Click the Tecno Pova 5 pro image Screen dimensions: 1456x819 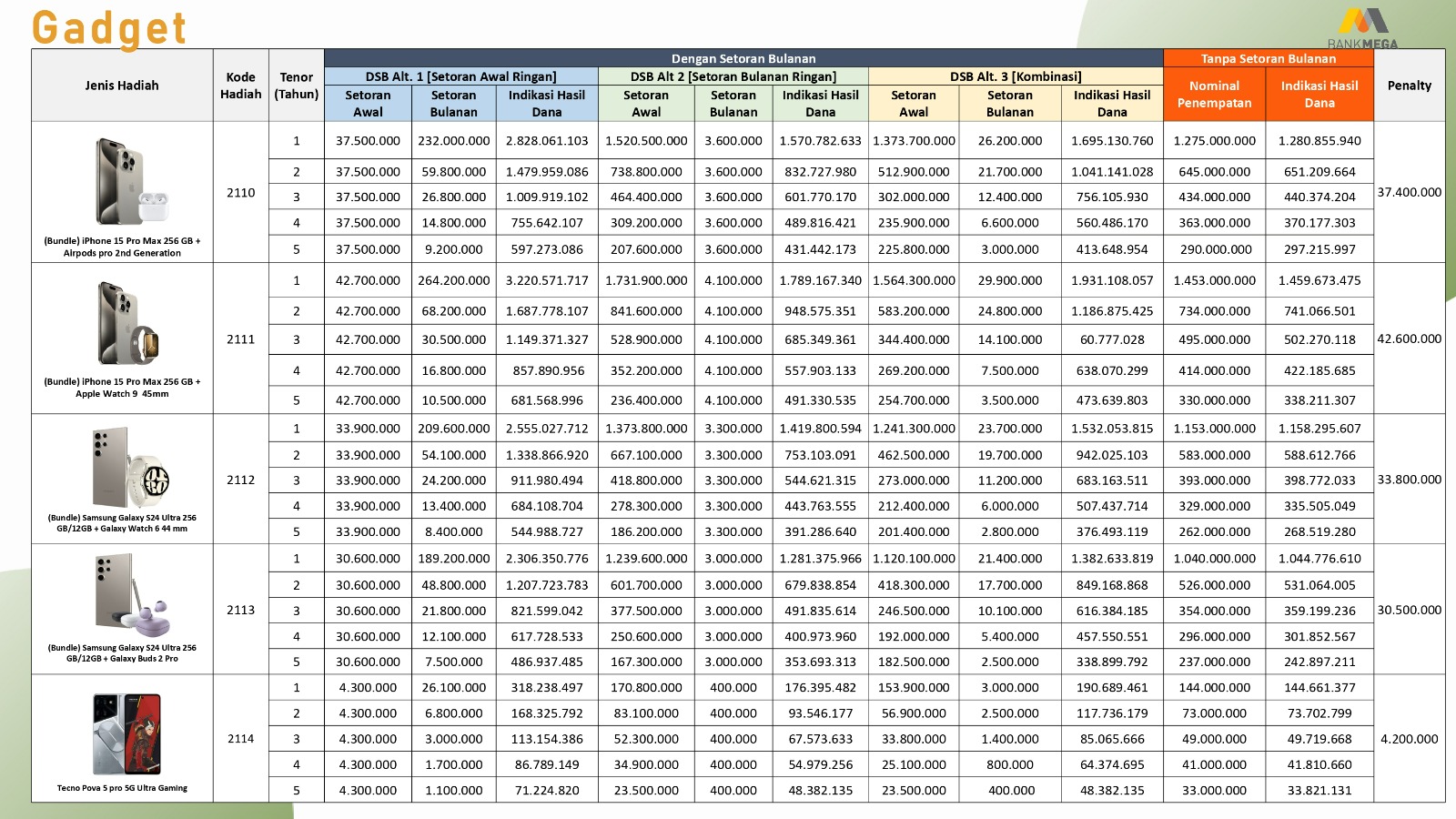coord(126,733)
